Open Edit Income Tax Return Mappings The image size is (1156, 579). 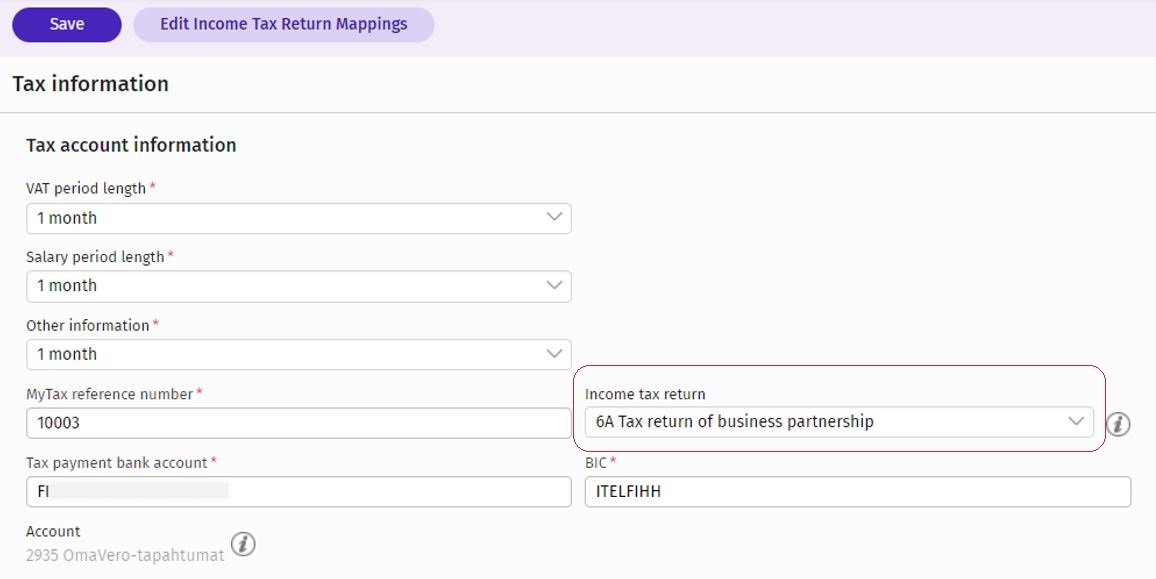[283, 25]
